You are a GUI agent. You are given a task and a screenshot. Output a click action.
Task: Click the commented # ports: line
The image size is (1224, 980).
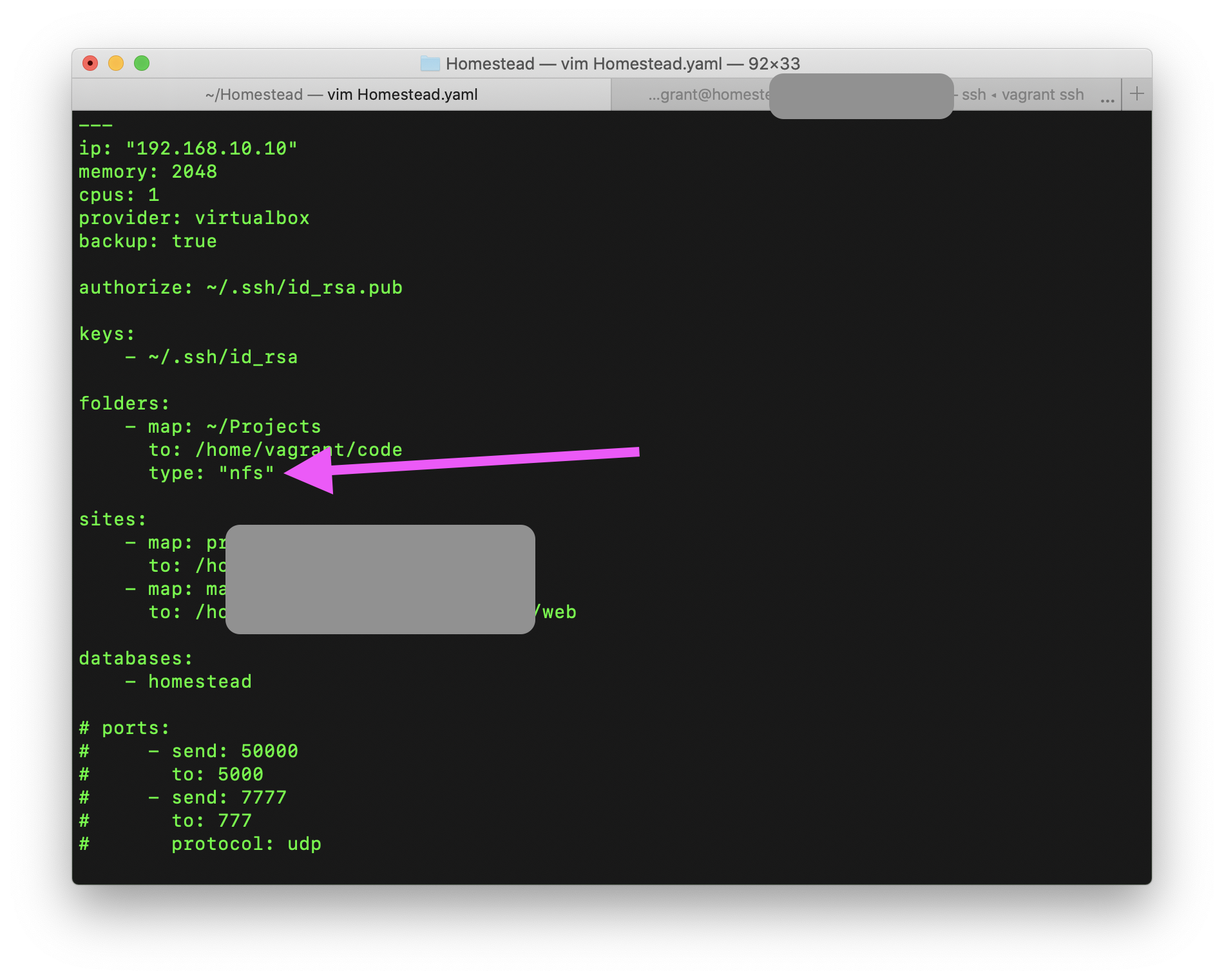coord(124,728)
